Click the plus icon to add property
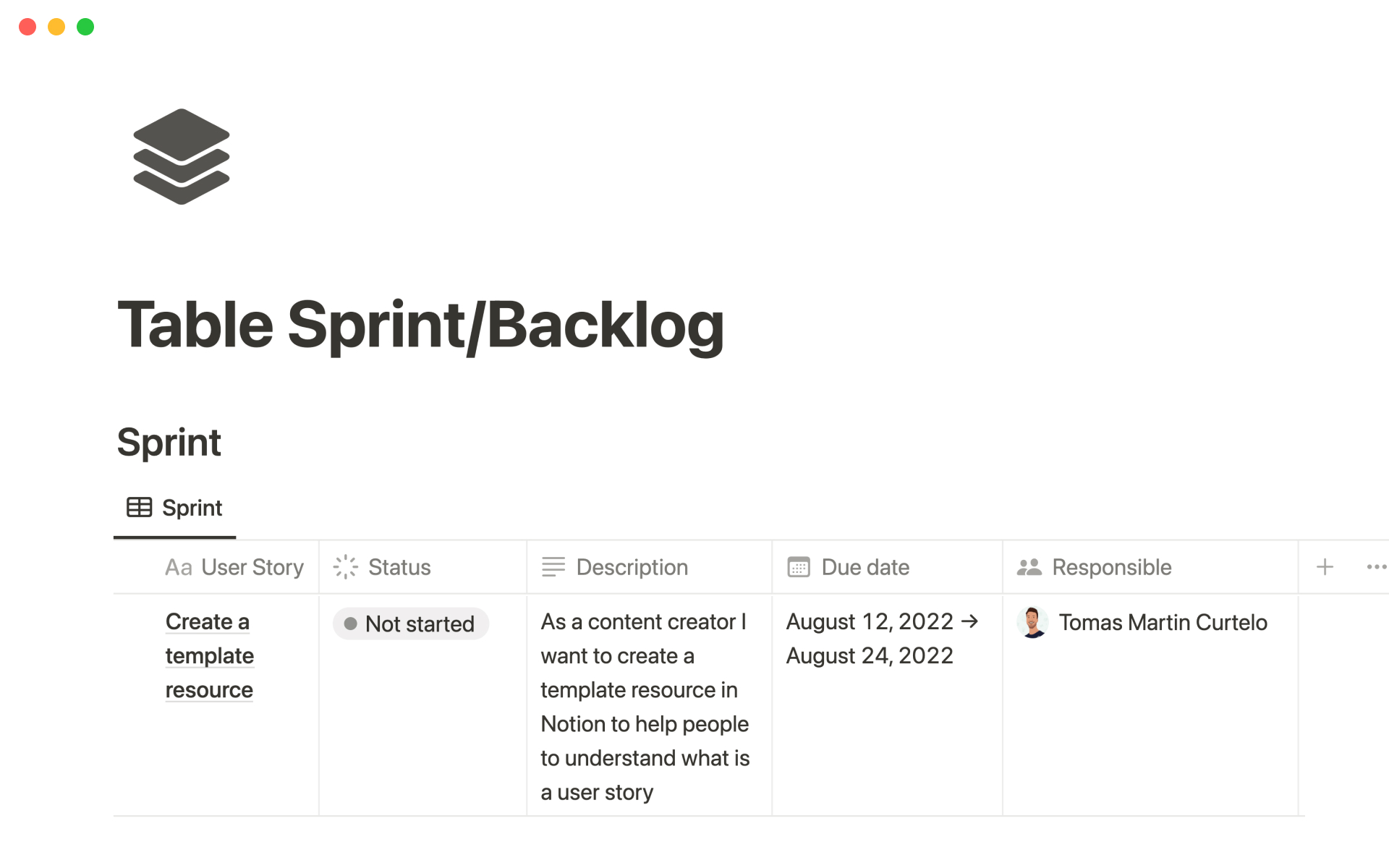The height and width of the screenshot is (868, 1389). [1325, 567]
